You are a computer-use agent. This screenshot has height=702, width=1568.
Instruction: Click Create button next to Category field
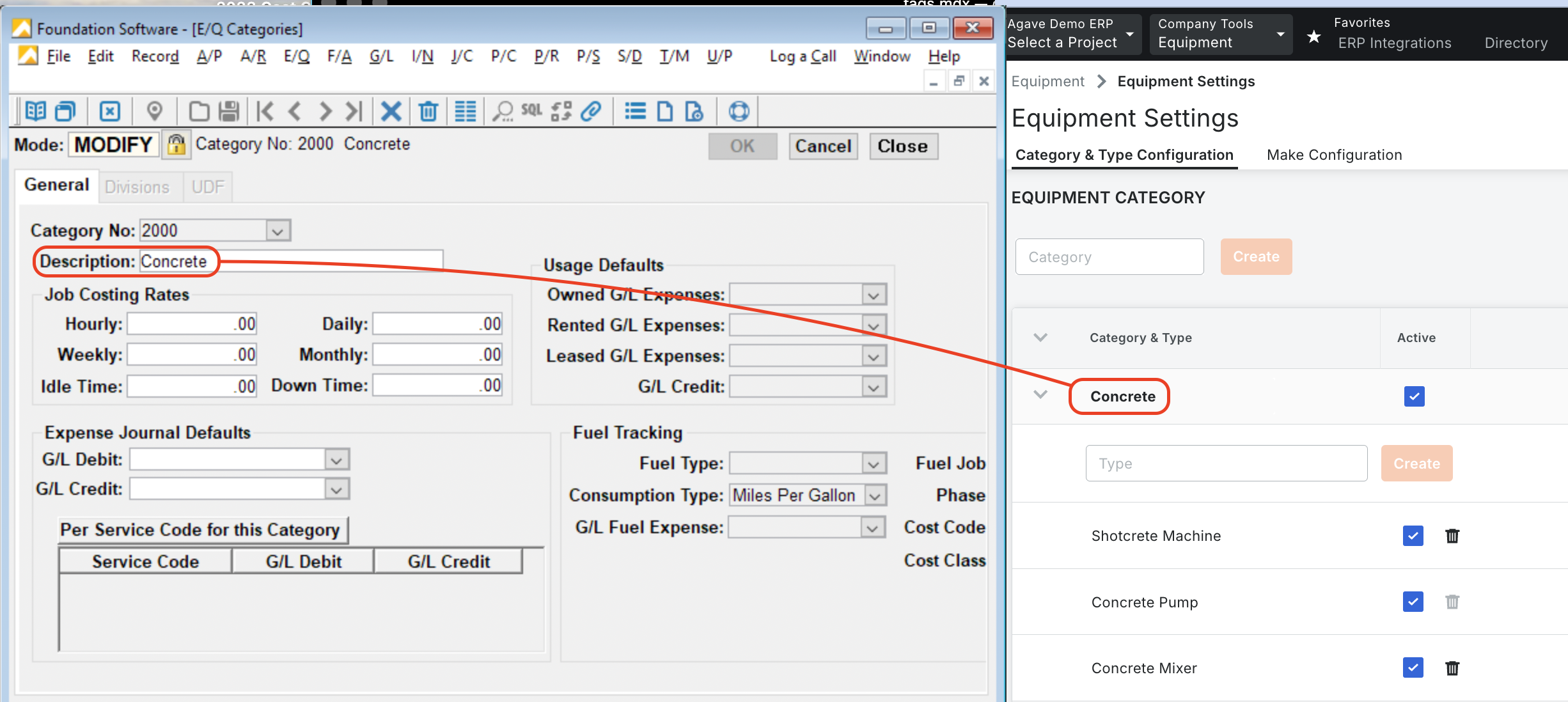tap(1256, 257)
